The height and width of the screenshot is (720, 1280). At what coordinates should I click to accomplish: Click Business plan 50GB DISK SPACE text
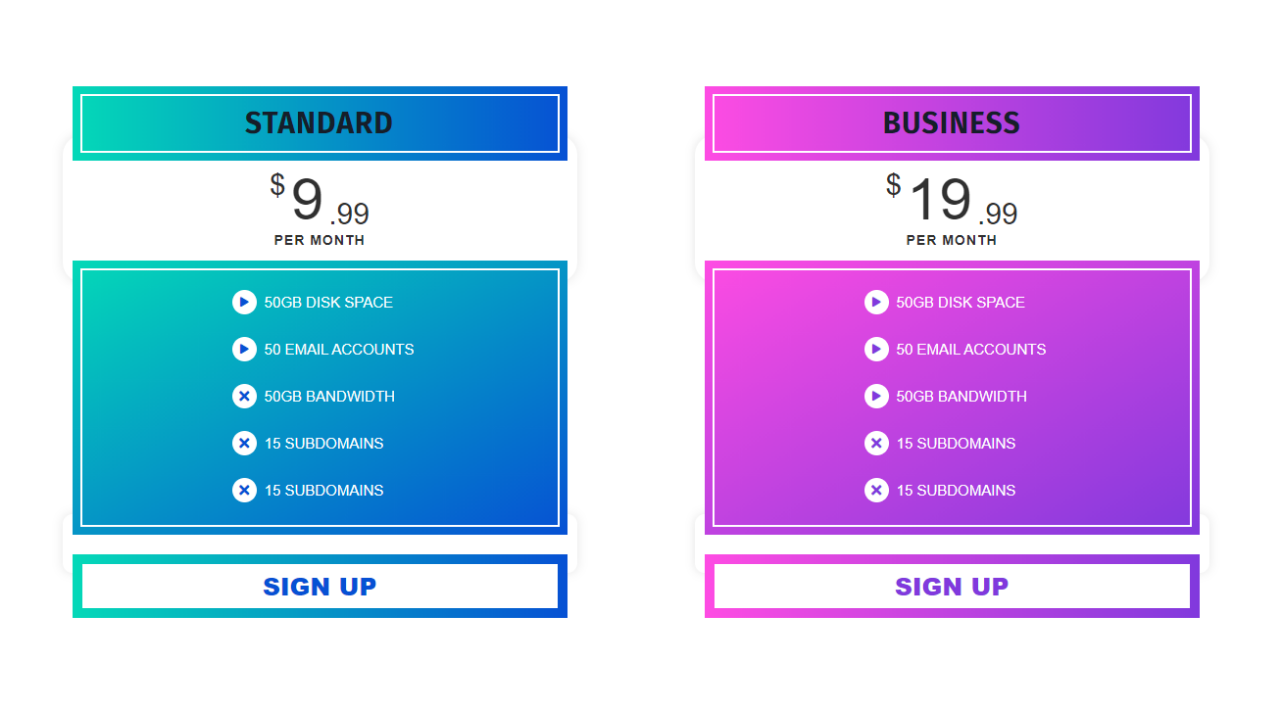[960, 302]
